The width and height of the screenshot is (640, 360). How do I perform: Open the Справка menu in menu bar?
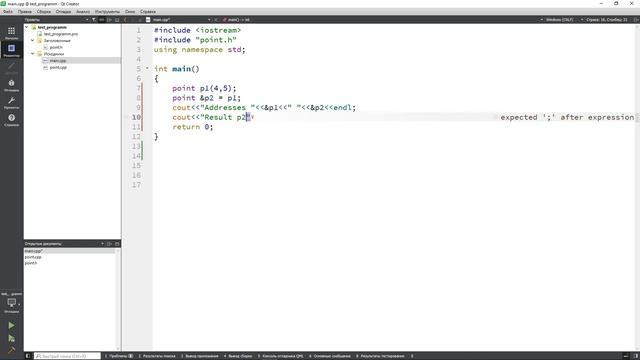tap(148, 12)
